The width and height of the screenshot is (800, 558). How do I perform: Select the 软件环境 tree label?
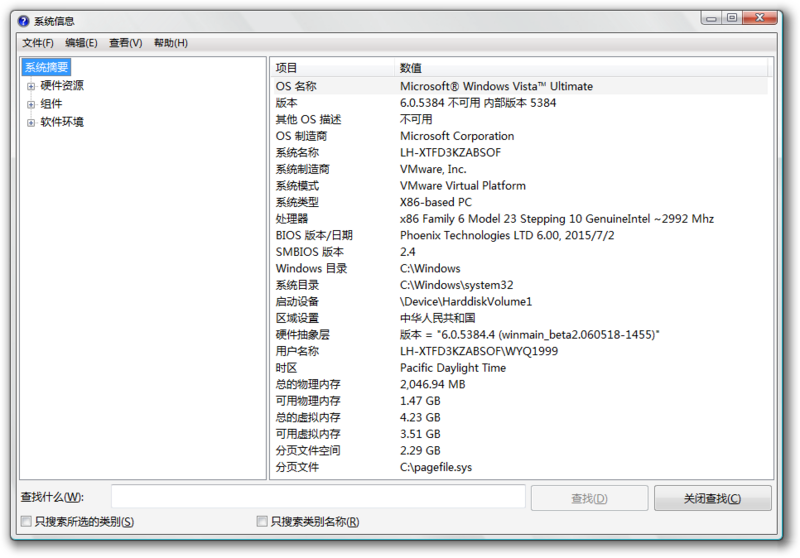coord(62,122)
